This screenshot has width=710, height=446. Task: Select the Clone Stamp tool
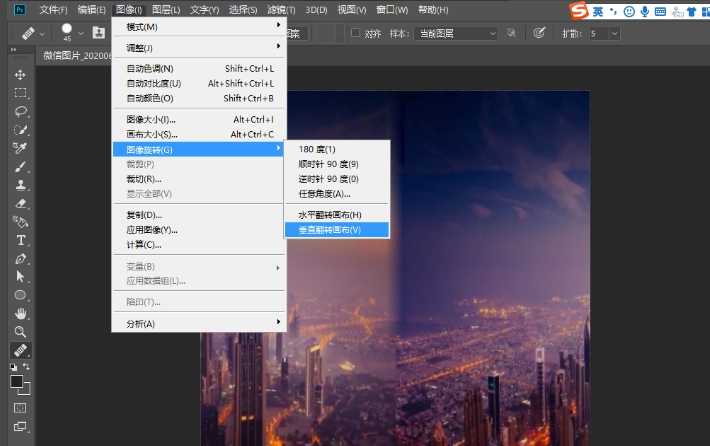click(x=20, y=185)
